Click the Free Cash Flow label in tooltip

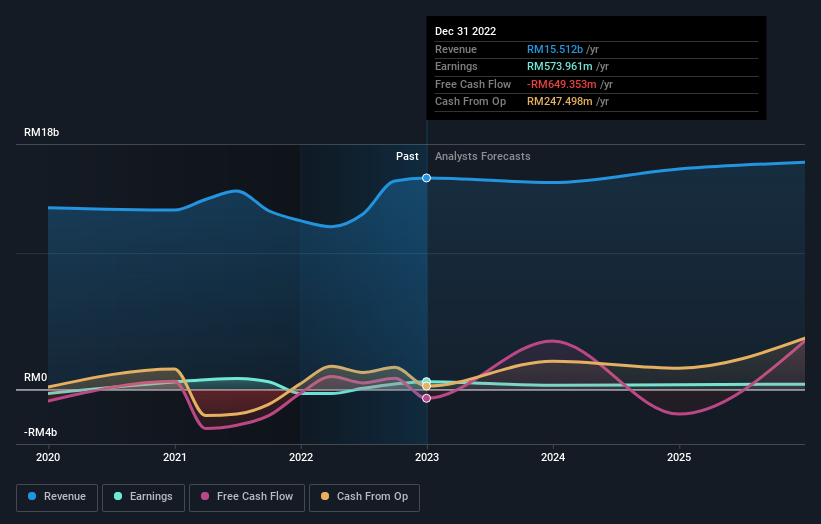pyautogui.click(x=473, y=84)
